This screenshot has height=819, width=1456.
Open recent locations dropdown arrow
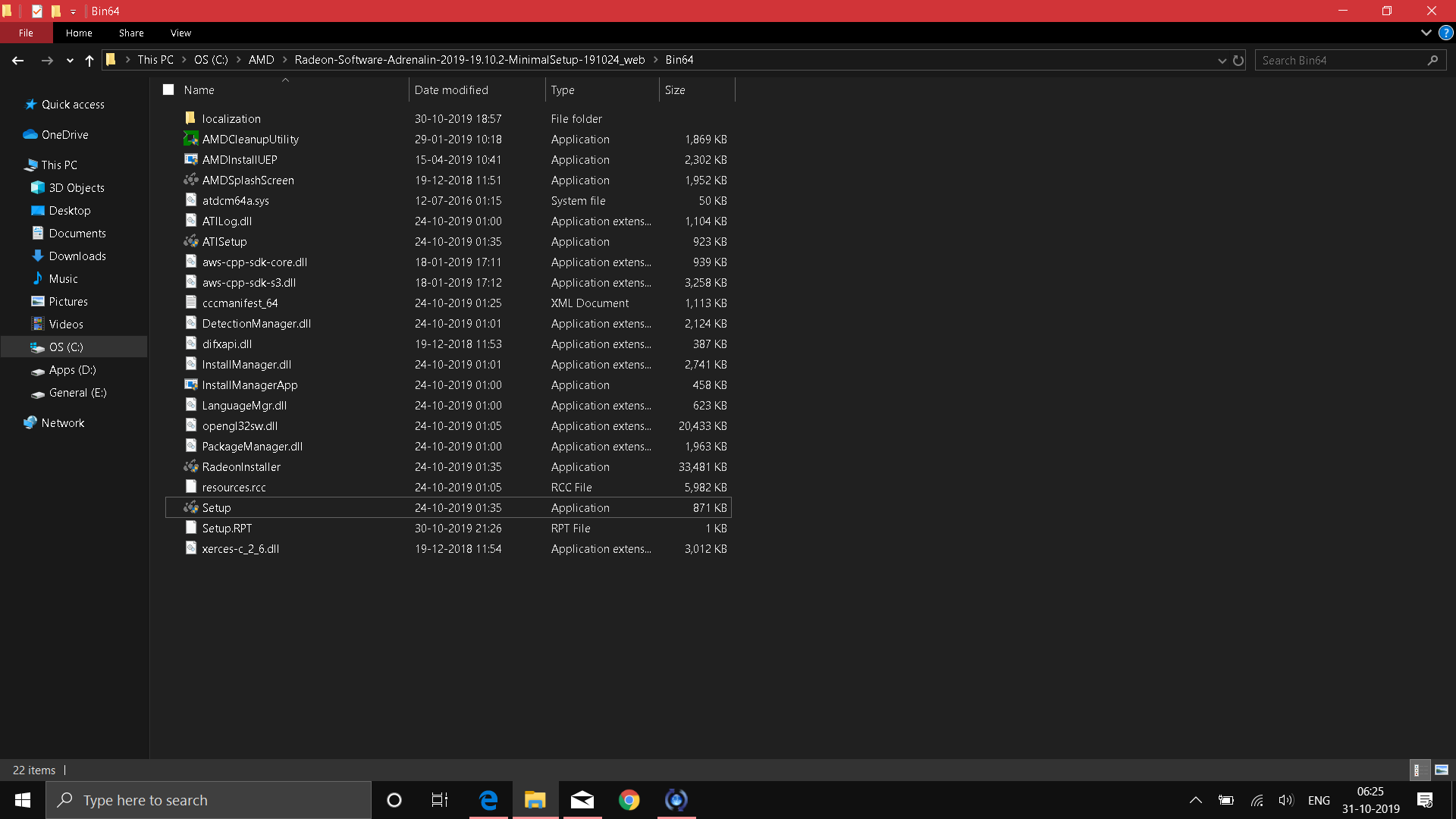(x=70, y=61)
